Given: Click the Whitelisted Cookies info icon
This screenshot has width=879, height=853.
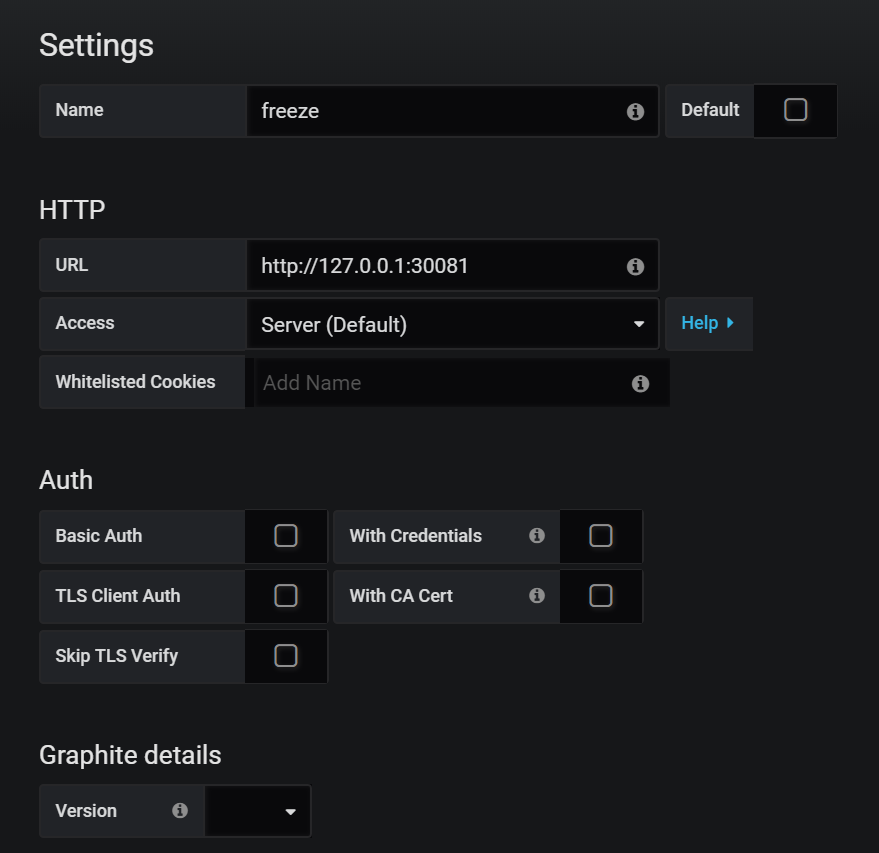Looking at the screenshot, I should (640, 383).
